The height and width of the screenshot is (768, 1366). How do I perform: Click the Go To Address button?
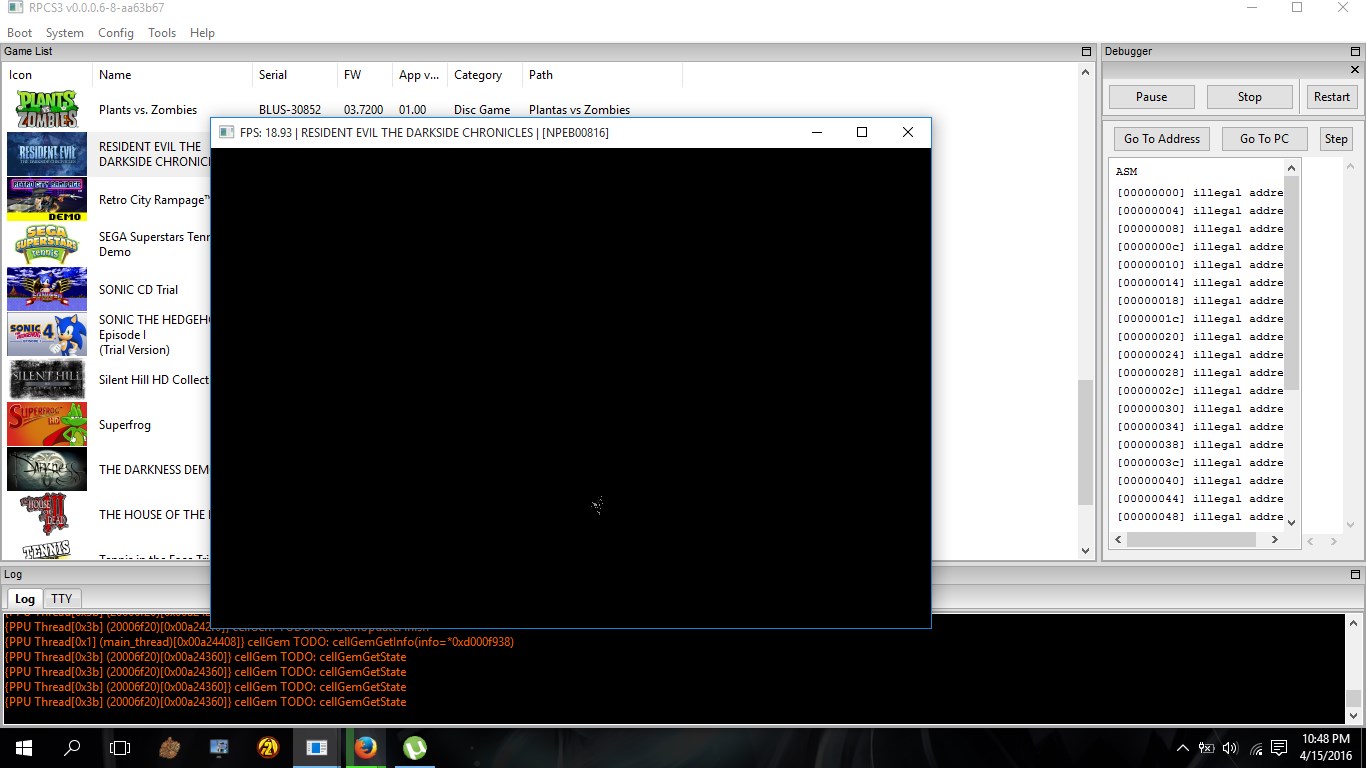(x=1161, y=139)
